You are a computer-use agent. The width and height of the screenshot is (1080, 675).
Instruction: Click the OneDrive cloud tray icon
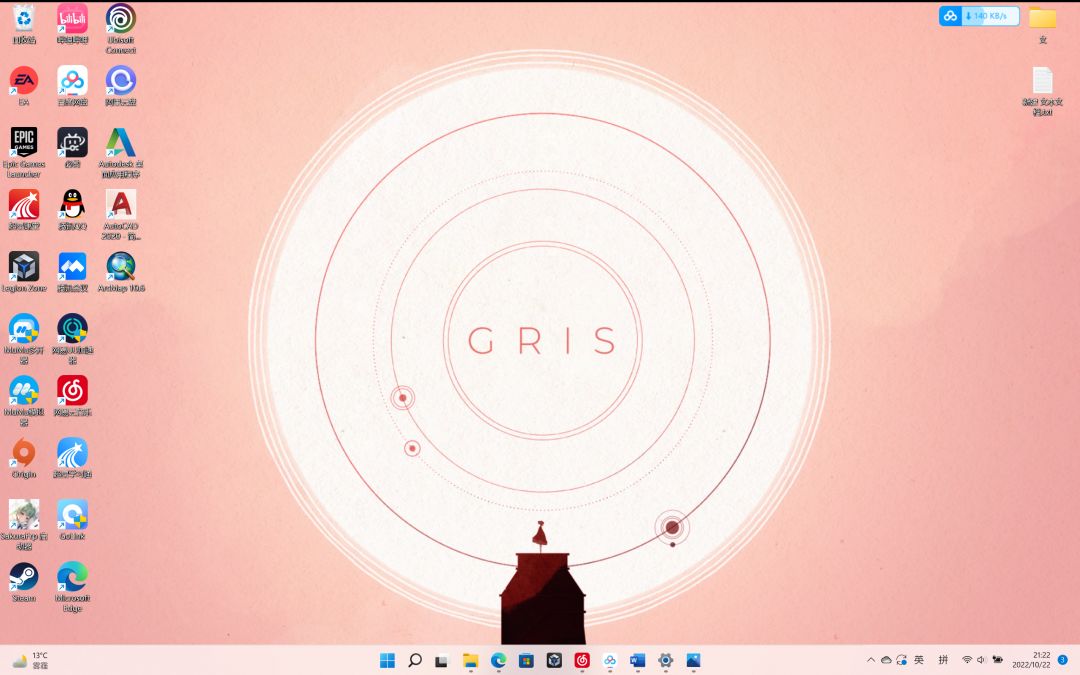886,660
